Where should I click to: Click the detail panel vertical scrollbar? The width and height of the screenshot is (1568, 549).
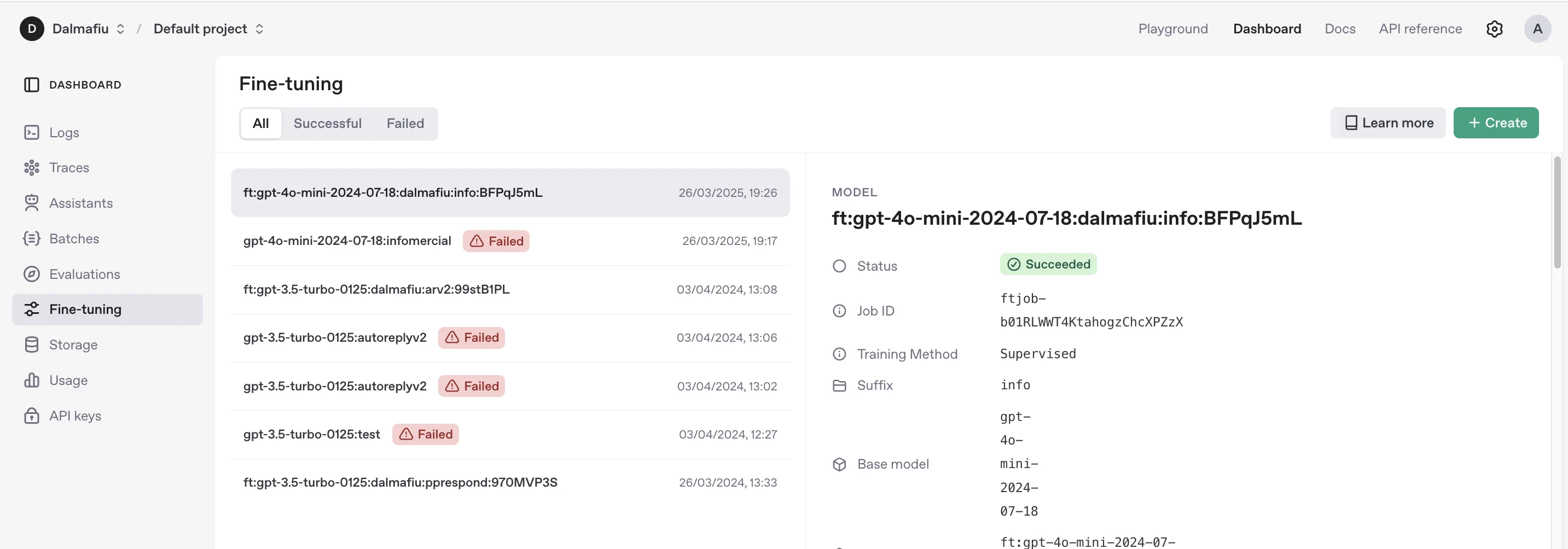[x=1557, y=212]
